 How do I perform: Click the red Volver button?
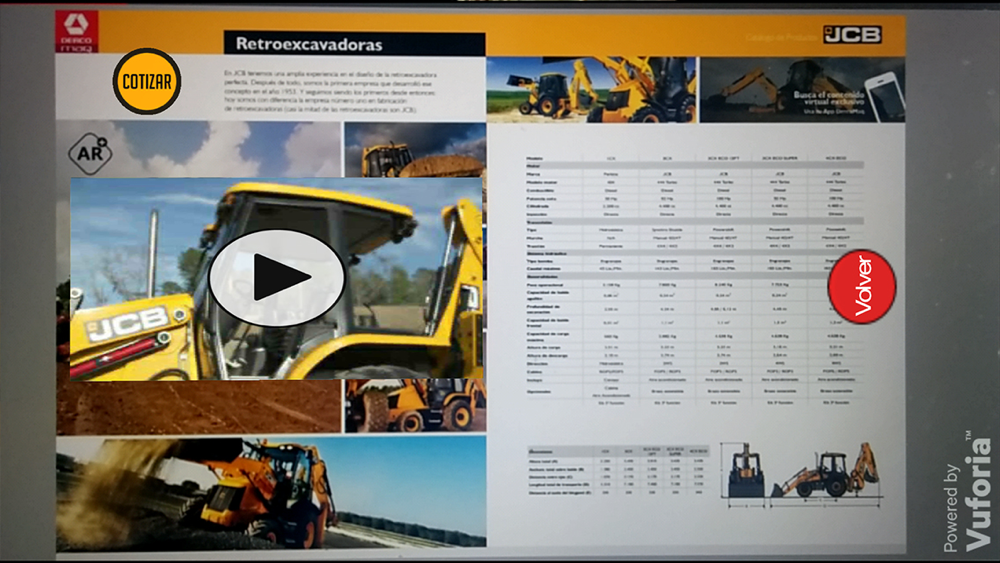pyautogui.click(x=862, y=286)
